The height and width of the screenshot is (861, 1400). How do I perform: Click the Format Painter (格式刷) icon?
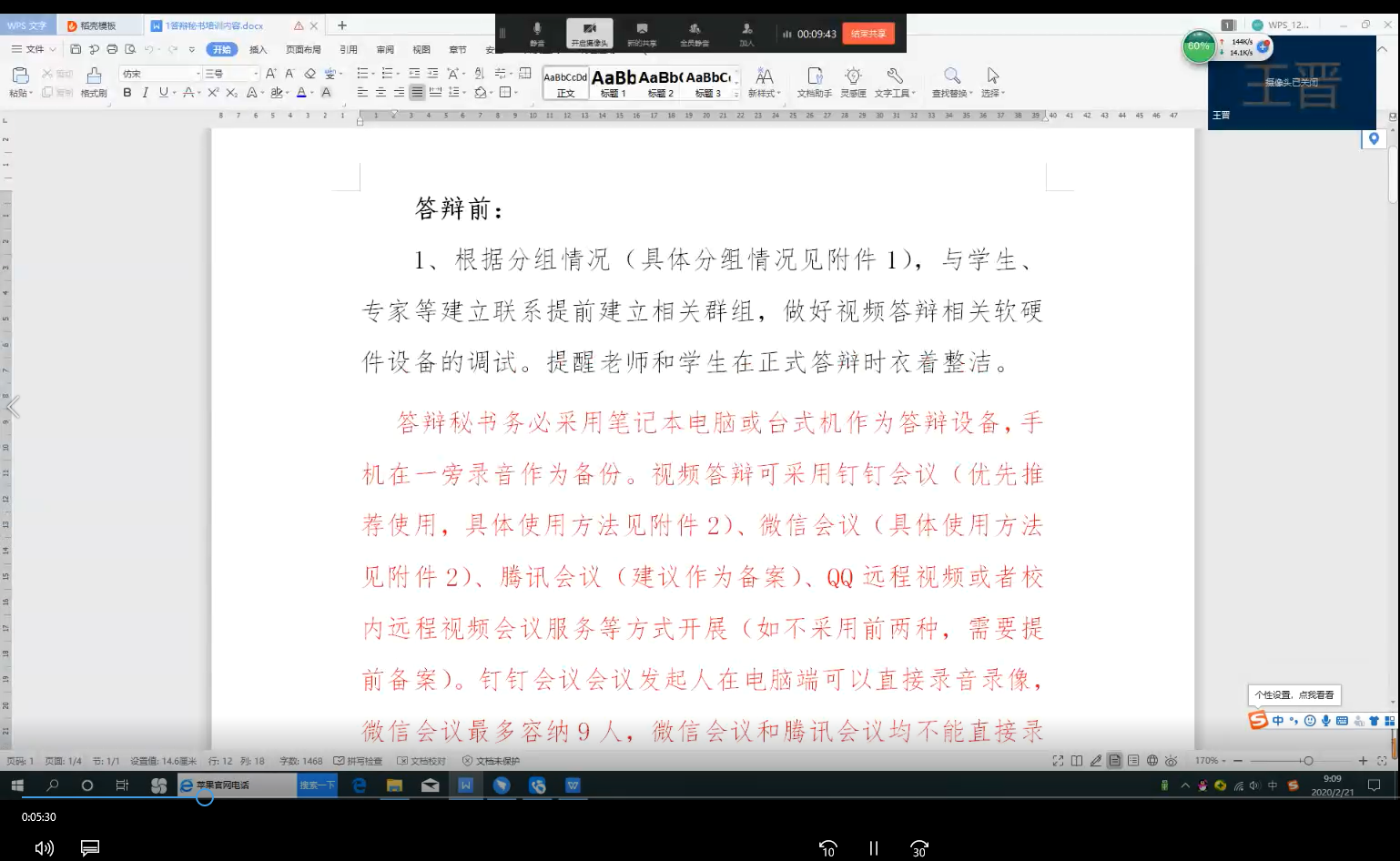coord(94,81)
